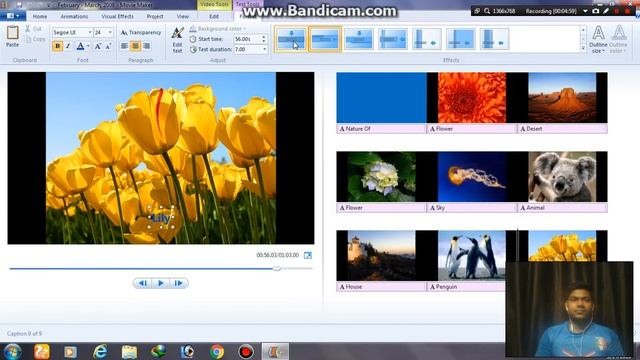Open Background color dropdown

[x=217, y=29]
